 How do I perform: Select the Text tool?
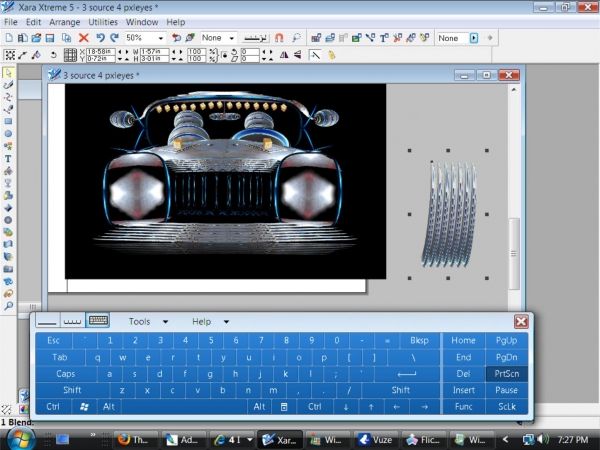click(8, 158)
